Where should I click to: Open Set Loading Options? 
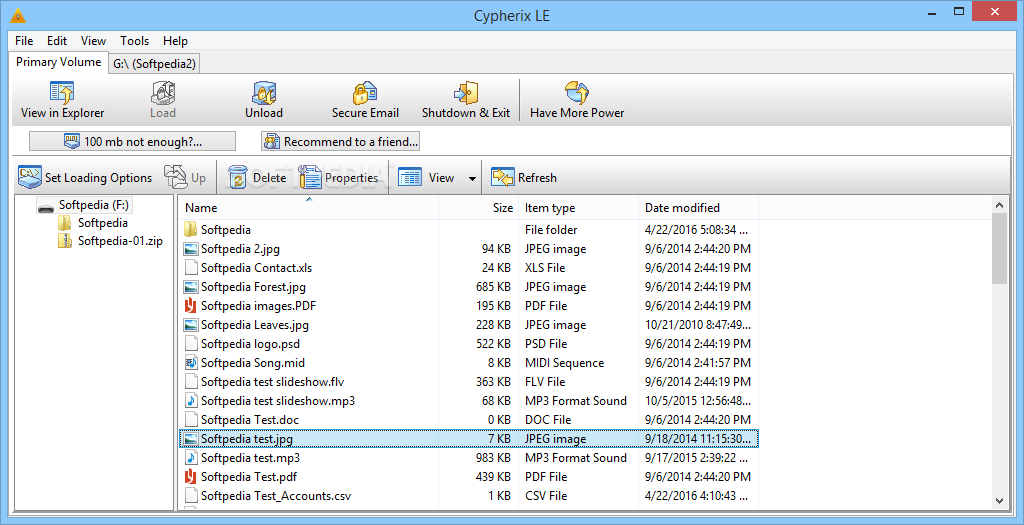coord(85,178)
